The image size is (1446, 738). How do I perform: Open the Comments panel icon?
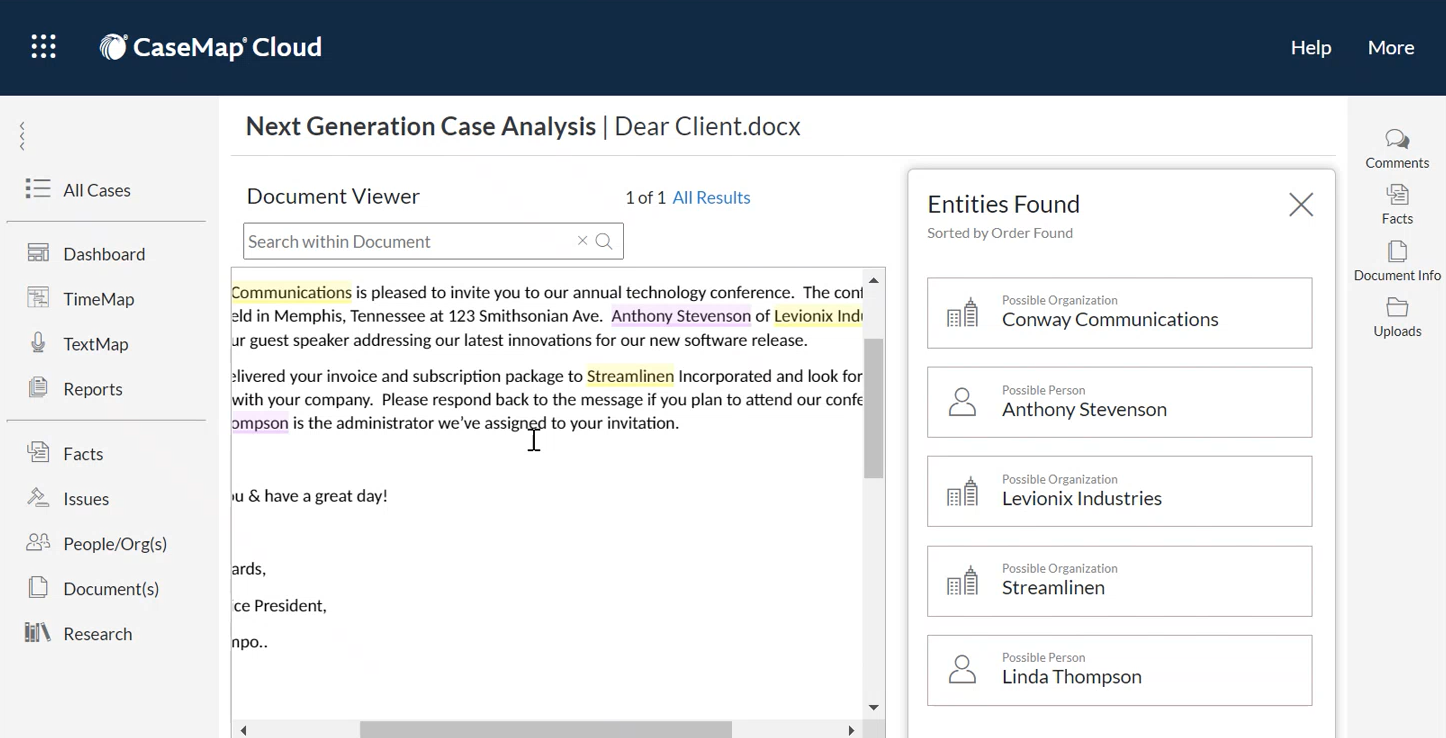(1397, 139)
